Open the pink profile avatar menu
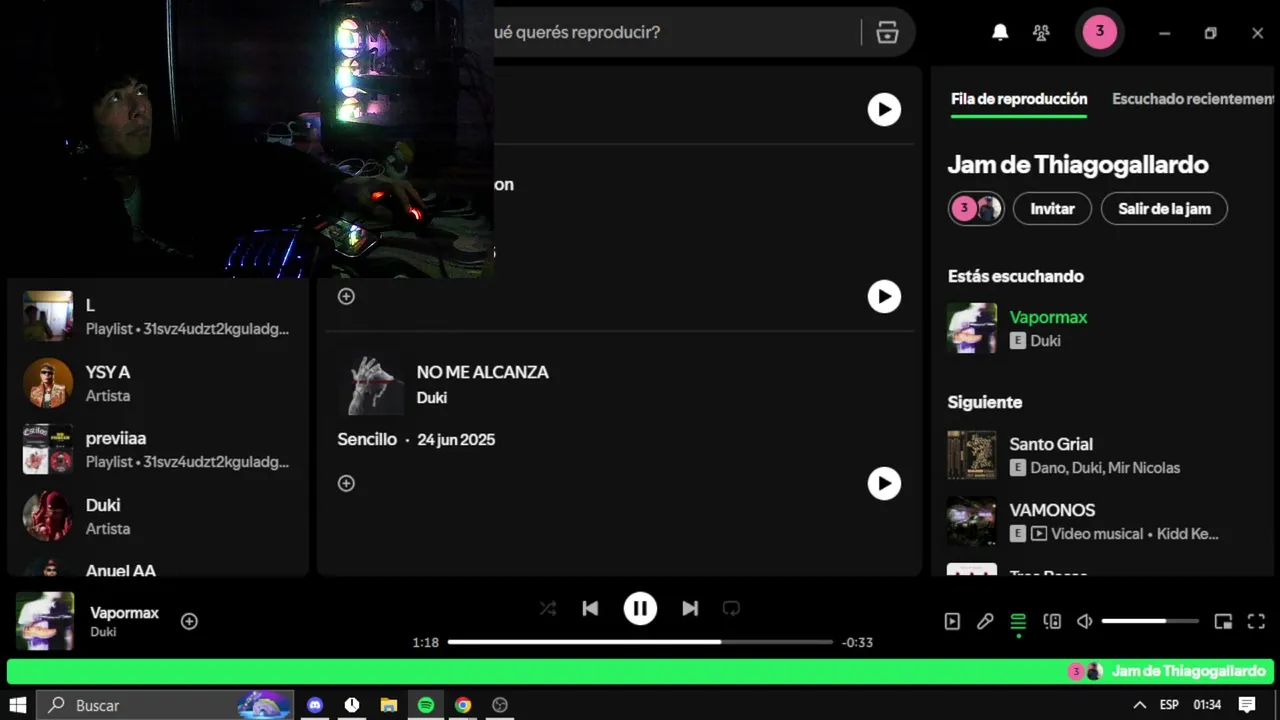The width and height of the screenshot is (1280, 720). click(x=1099, y=32)
